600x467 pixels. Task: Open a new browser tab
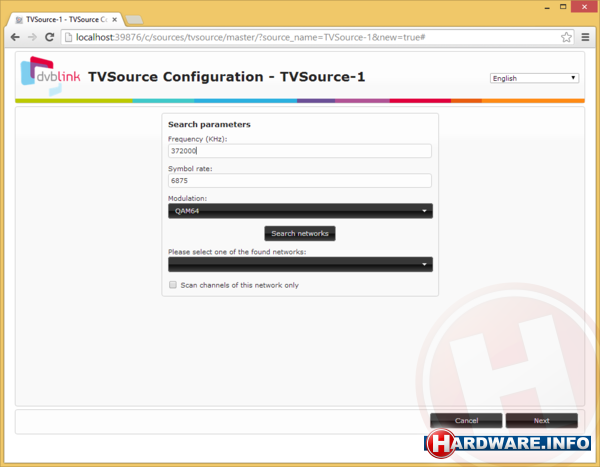point(134,20)
